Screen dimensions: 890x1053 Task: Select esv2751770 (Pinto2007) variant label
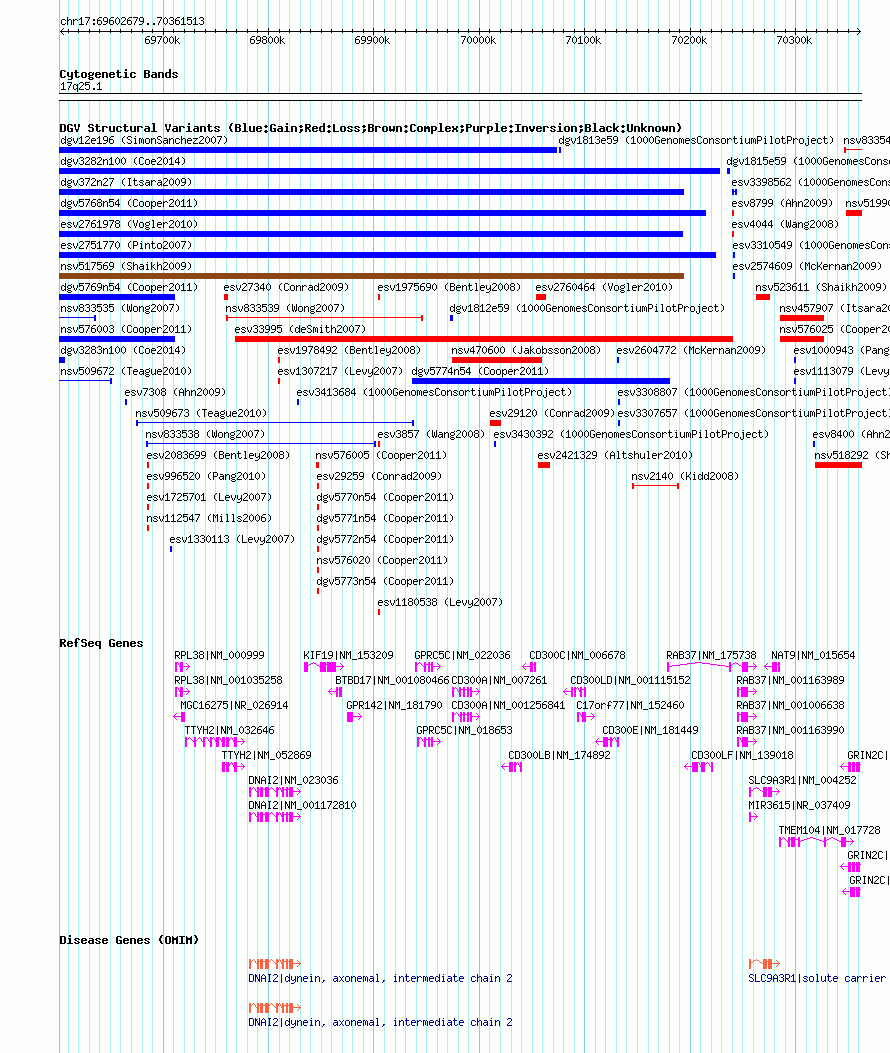pos(126,245)
